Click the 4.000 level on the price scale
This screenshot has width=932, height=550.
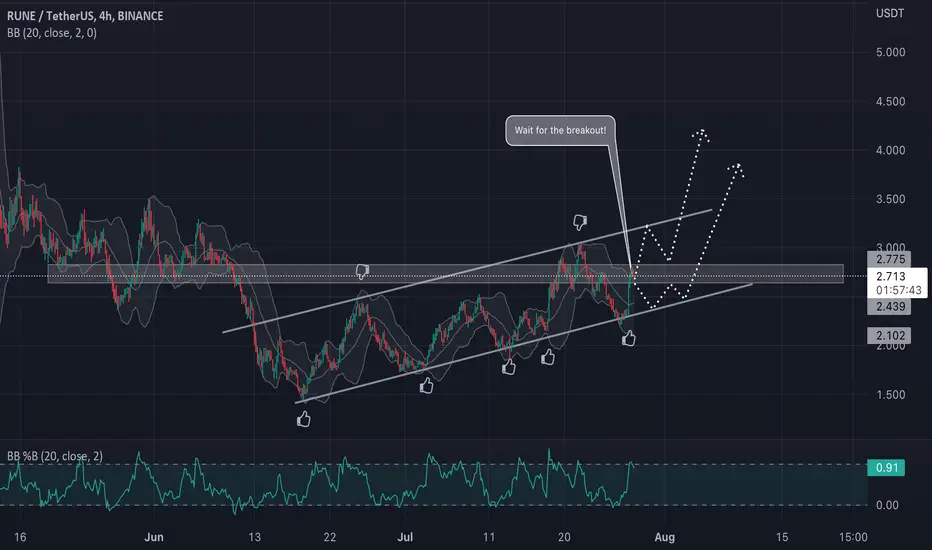pos(890,150)
